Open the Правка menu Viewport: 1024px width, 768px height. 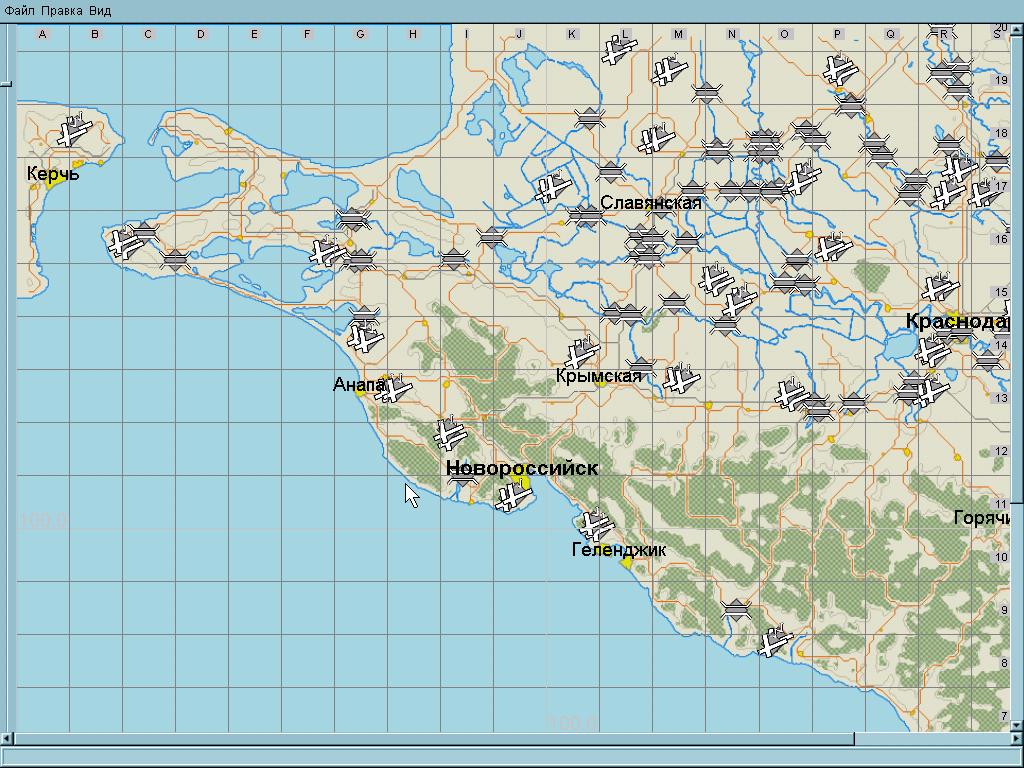(x=61, y=10)
